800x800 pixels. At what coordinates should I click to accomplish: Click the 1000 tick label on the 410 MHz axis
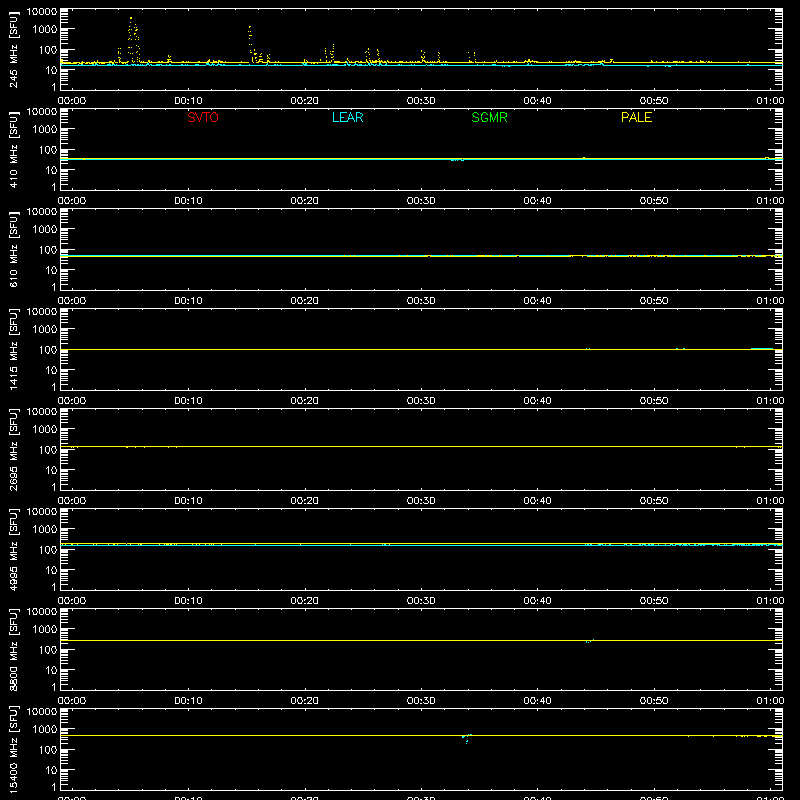click(x=45, y=130)
